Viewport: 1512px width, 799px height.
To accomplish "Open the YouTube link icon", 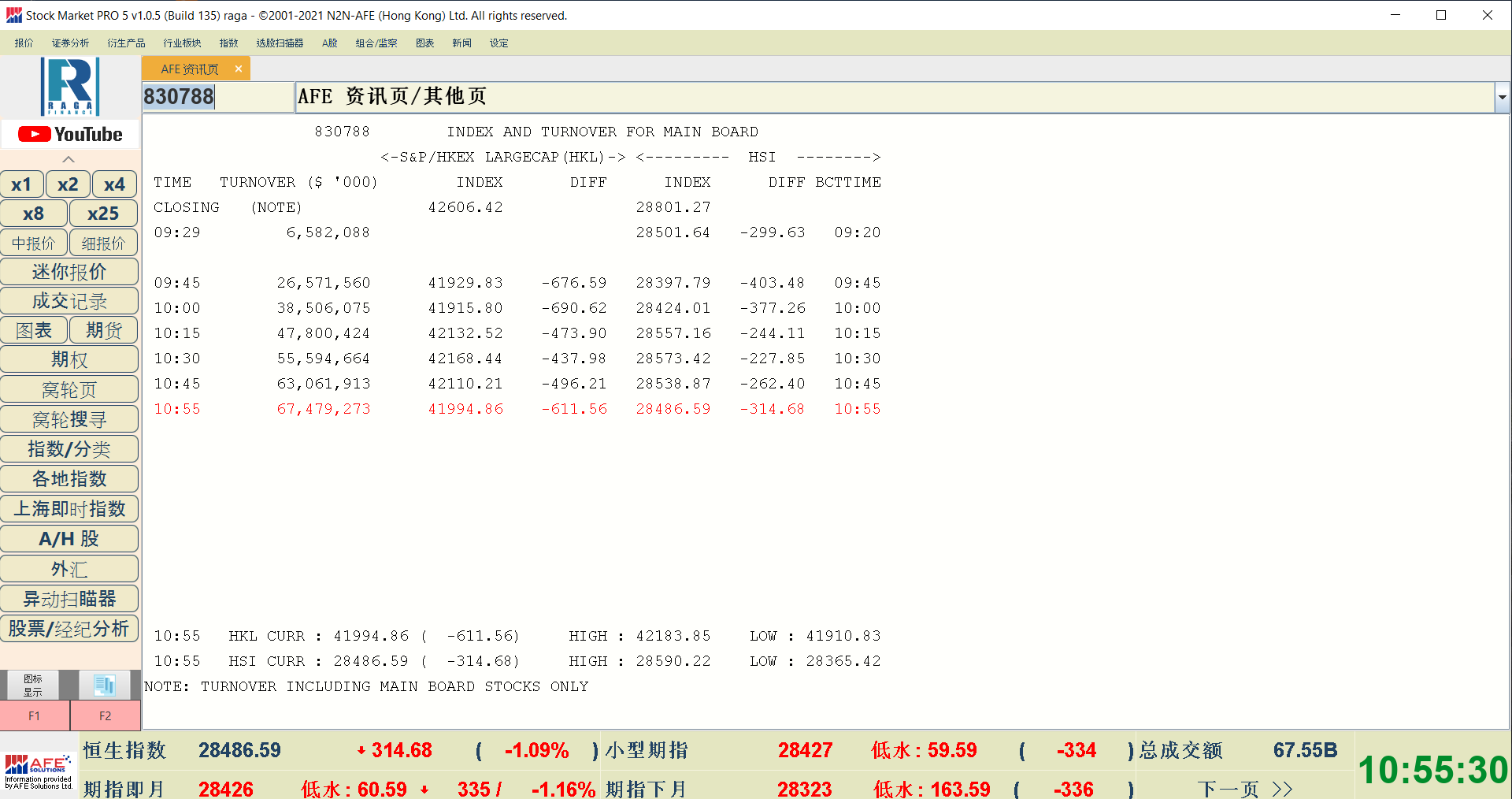I will click(x=70, y=135).
